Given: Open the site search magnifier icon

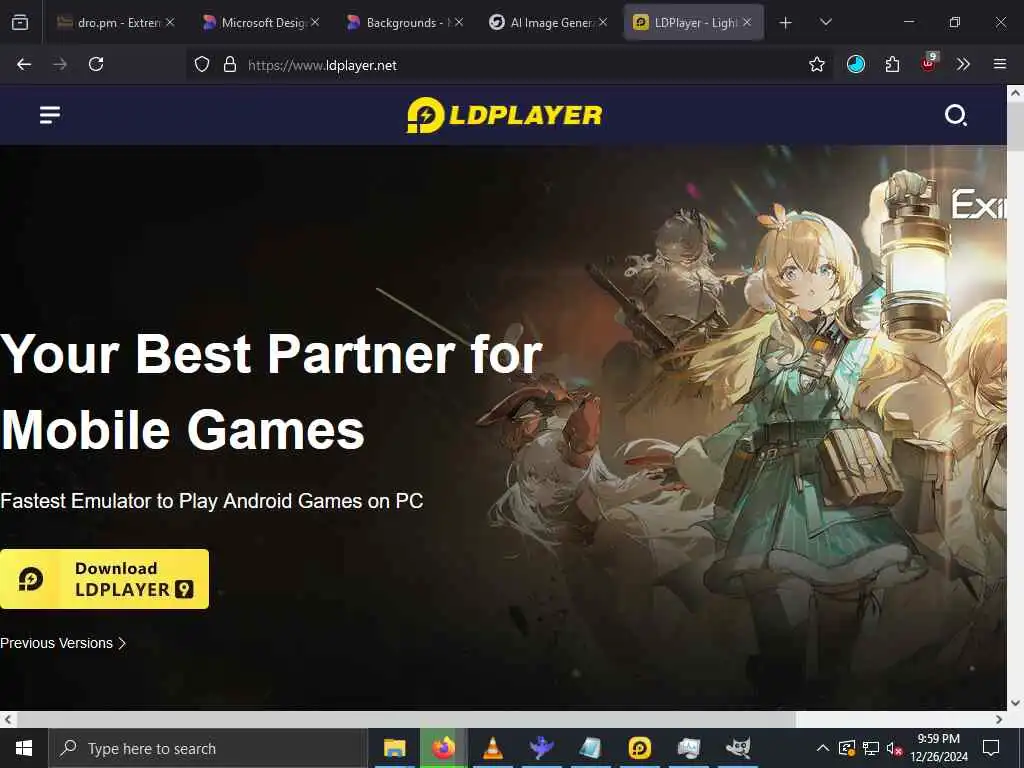Looking at the screenshot, I should 955,115.
